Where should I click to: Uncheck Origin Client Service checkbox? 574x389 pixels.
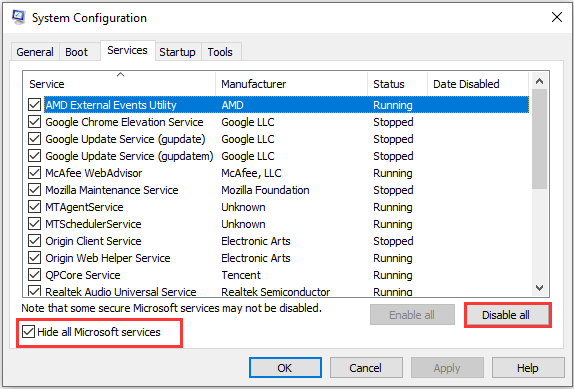pos(34,241)
